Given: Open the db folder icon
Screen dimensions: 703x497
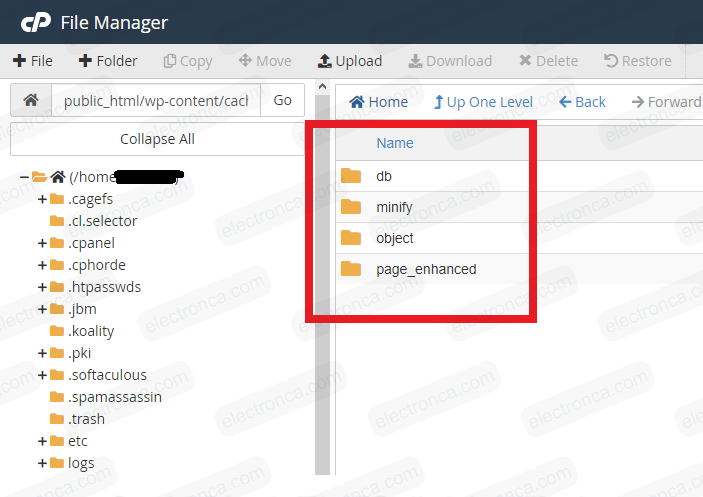Looking at the screenshot, I should 351,176.
